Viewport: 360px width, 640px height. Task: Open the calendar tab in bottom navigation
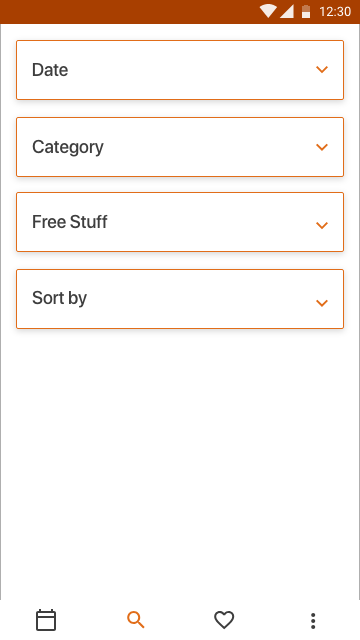(46, 620)
